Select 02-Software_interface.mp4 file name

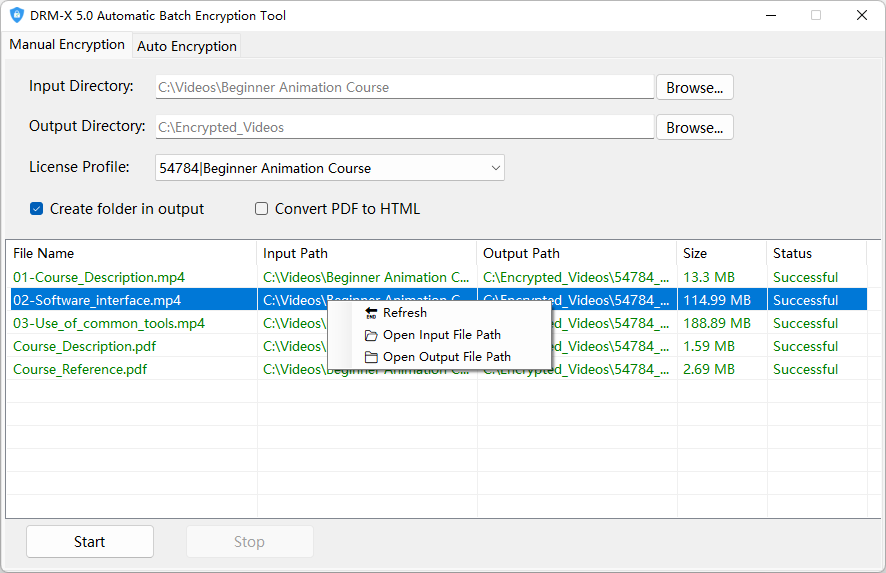tap(97, 301)
